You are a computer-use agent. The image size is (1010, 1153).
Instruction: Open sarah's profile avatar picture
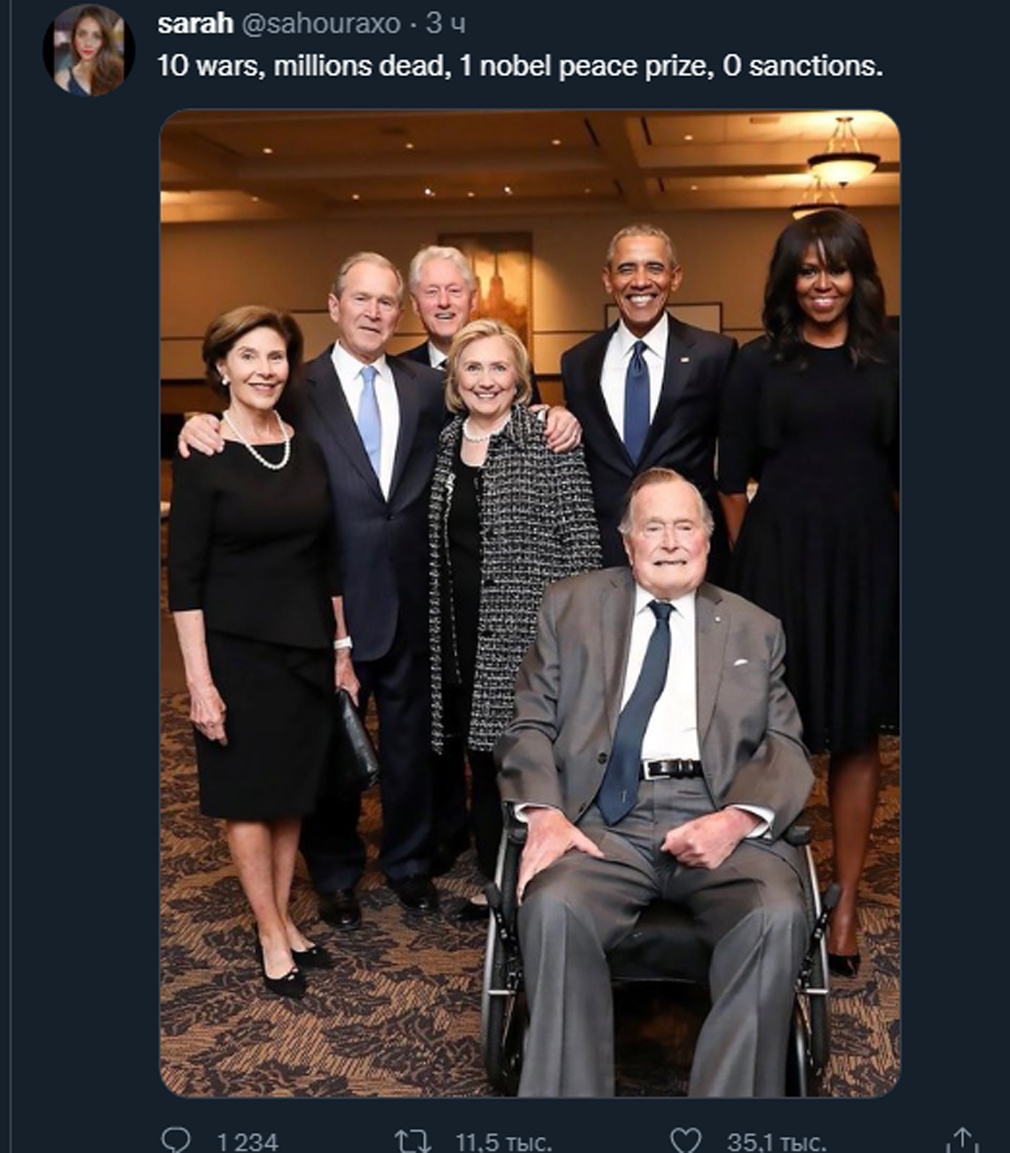(x=88, y=51)
